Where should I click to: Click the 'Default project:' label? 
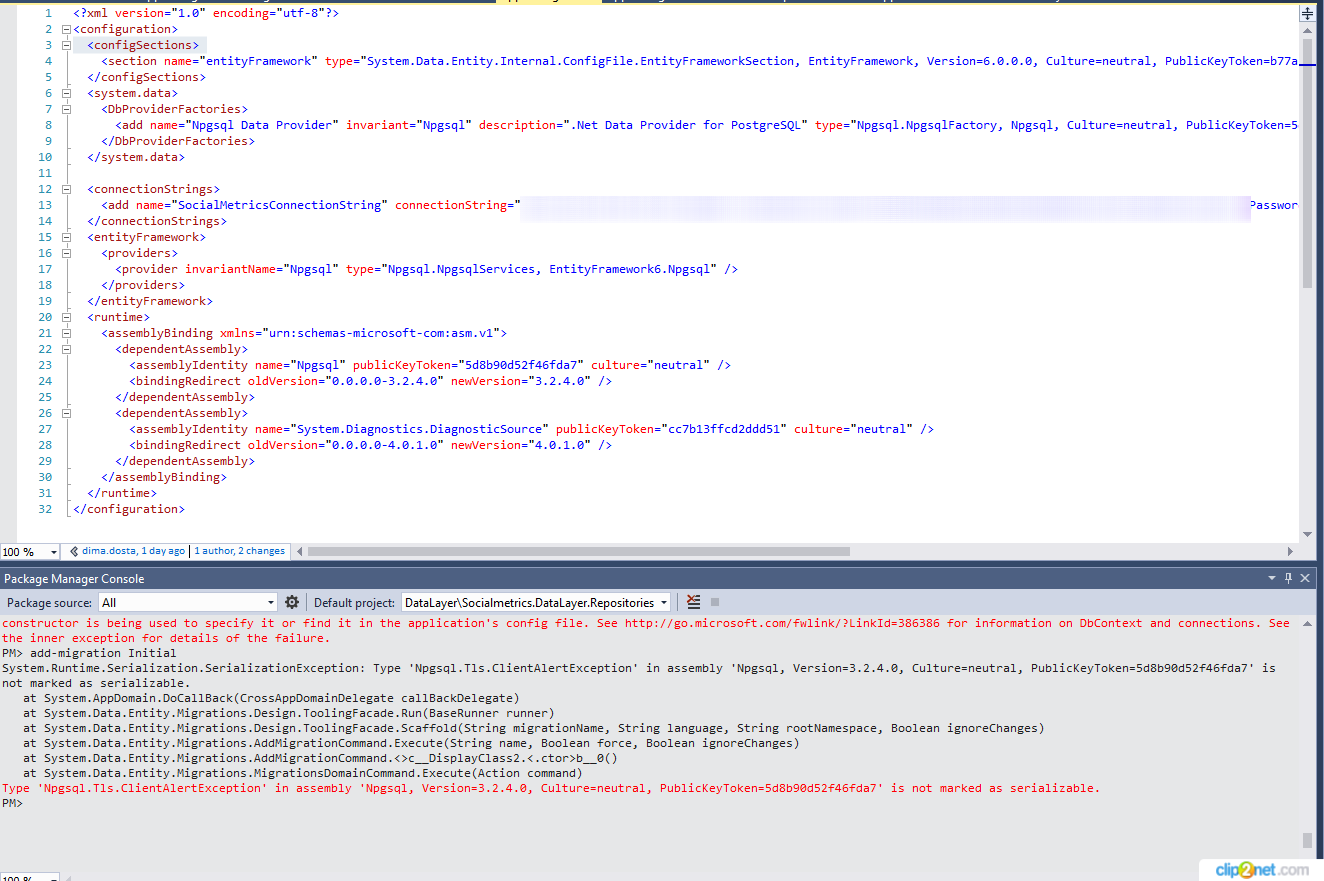click(x=355, y=602)
